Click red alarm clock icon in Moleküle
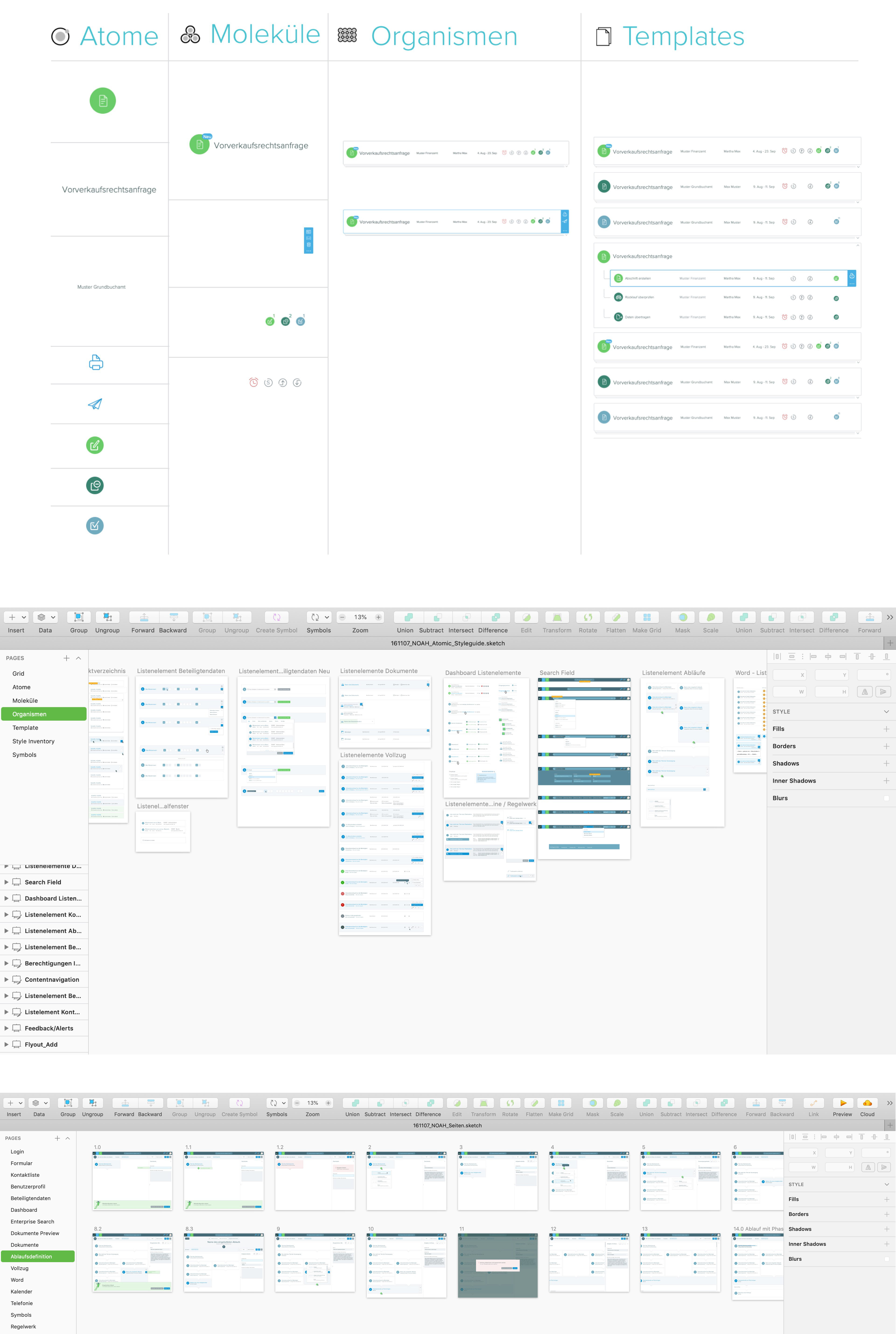 tap(254, 382)
